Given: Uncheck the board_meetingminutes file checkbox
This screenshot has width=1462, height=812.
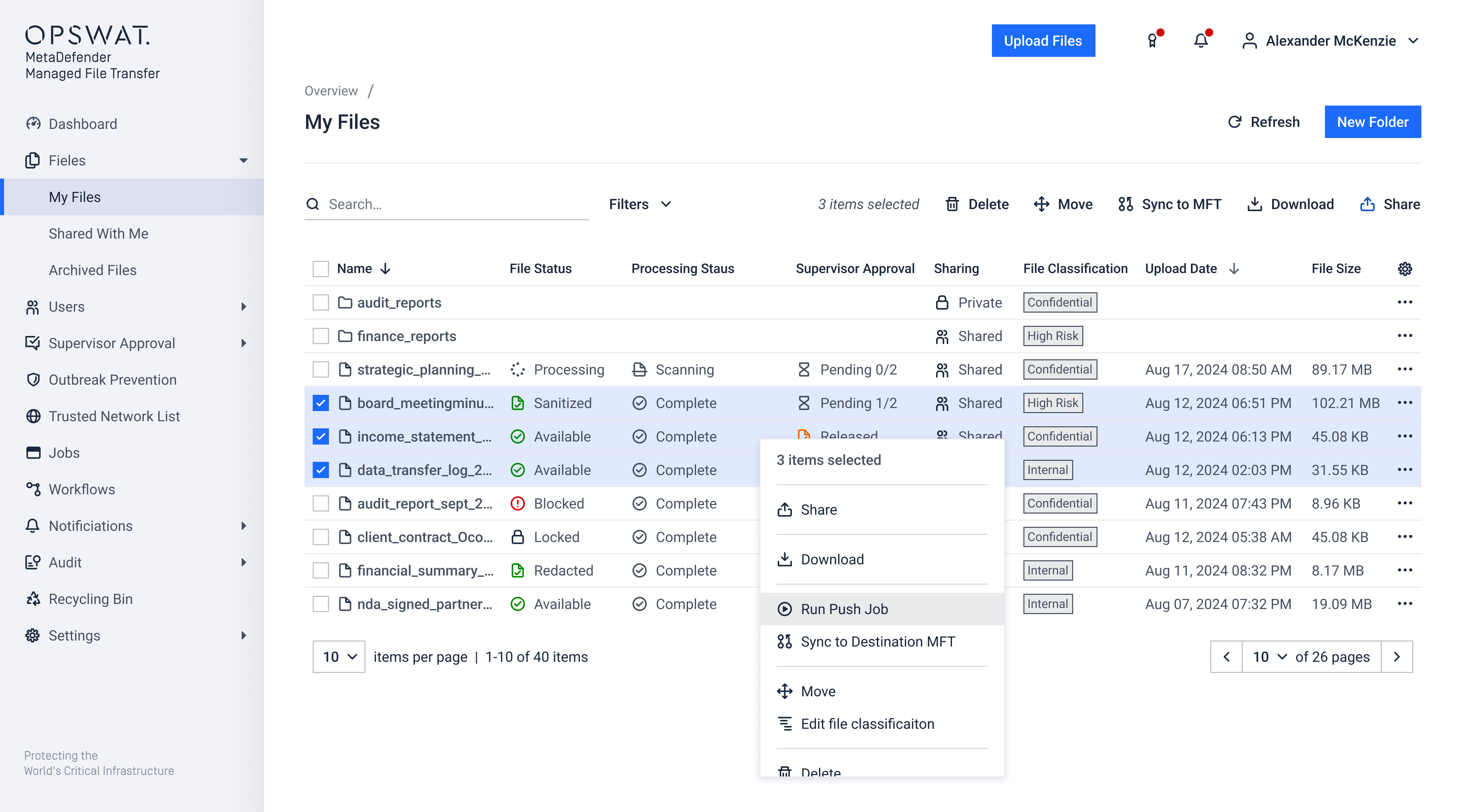Looking at the screenshot, I should (x=321, y=403).
